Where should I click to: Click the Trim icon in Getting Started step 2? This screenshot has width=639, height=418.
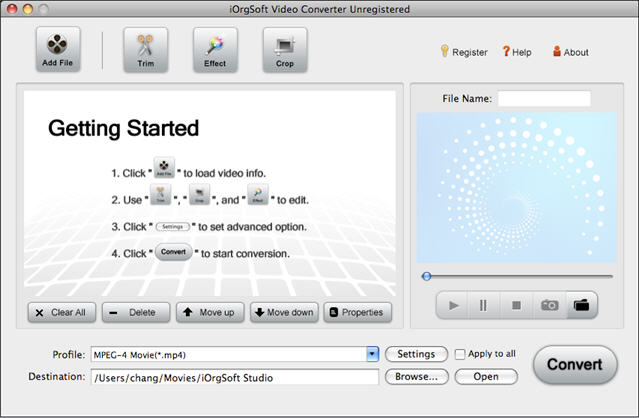point(161,194)
